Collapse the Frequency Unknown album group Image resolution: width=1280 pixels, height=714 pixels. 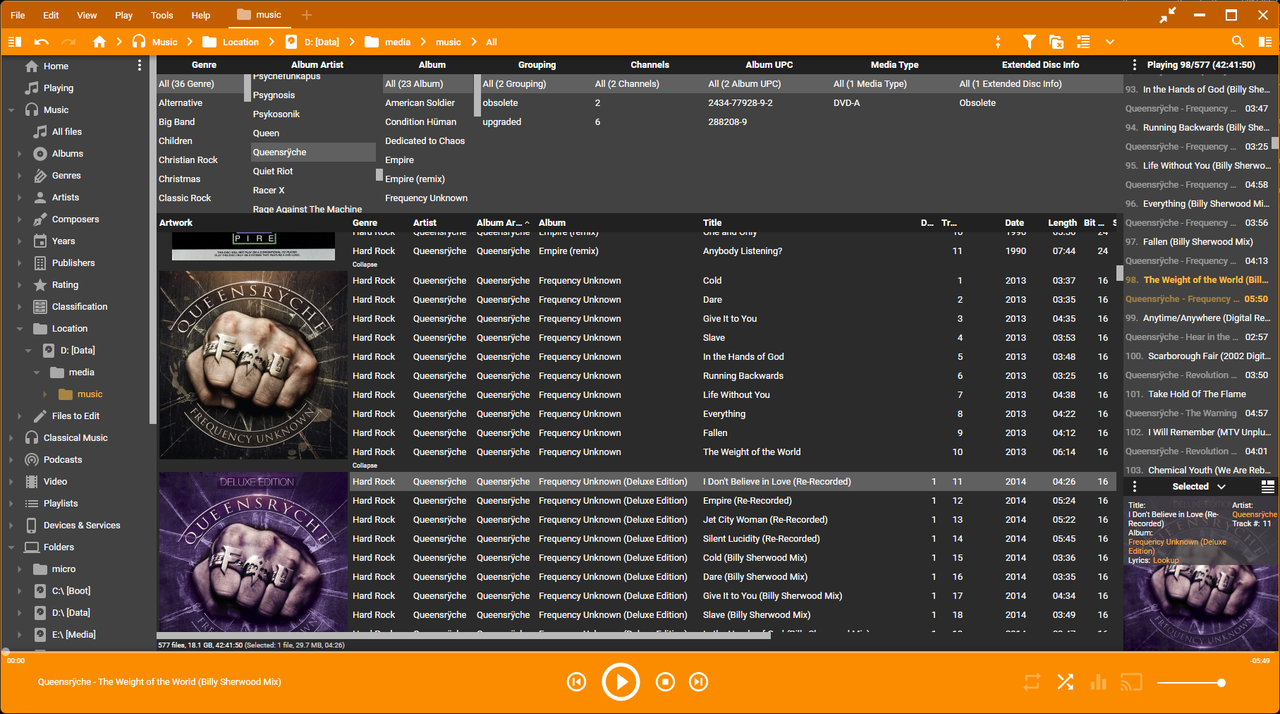pos(365,465)
